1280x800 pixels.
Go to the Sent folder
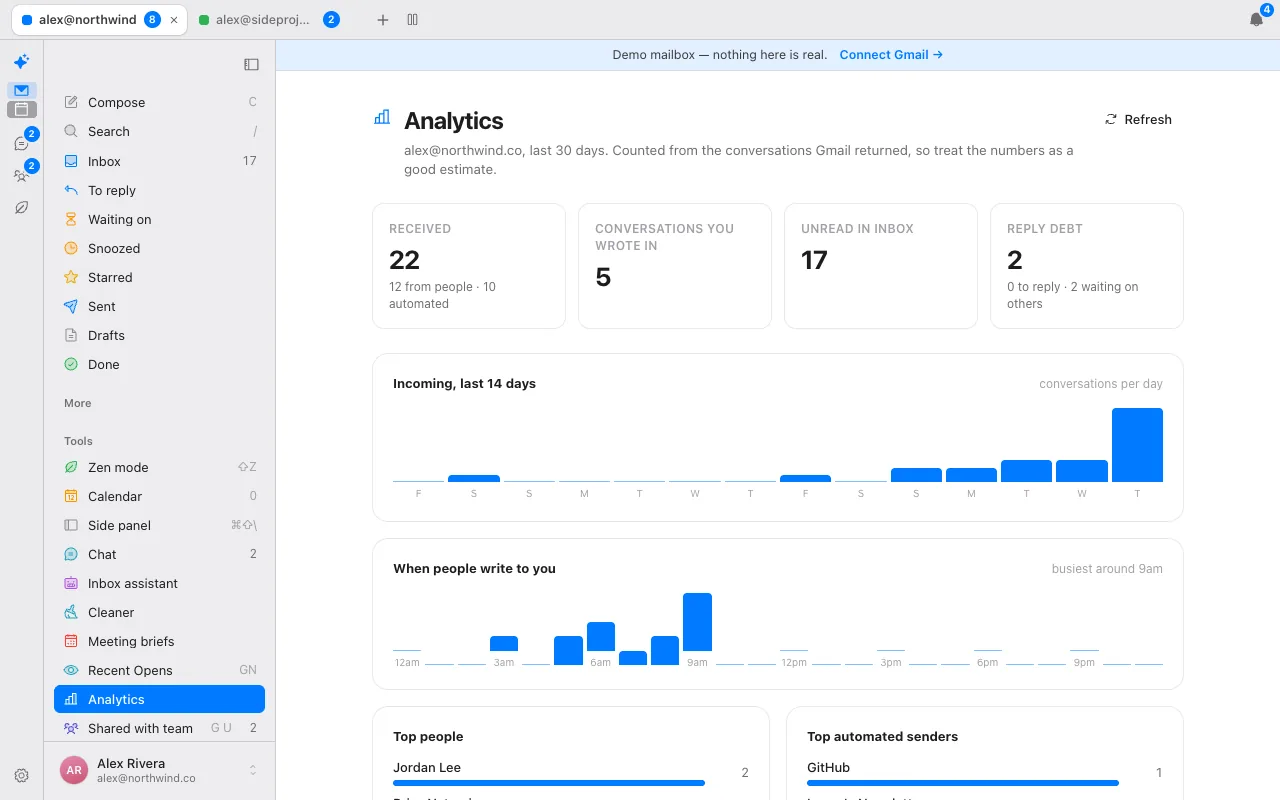160,306
